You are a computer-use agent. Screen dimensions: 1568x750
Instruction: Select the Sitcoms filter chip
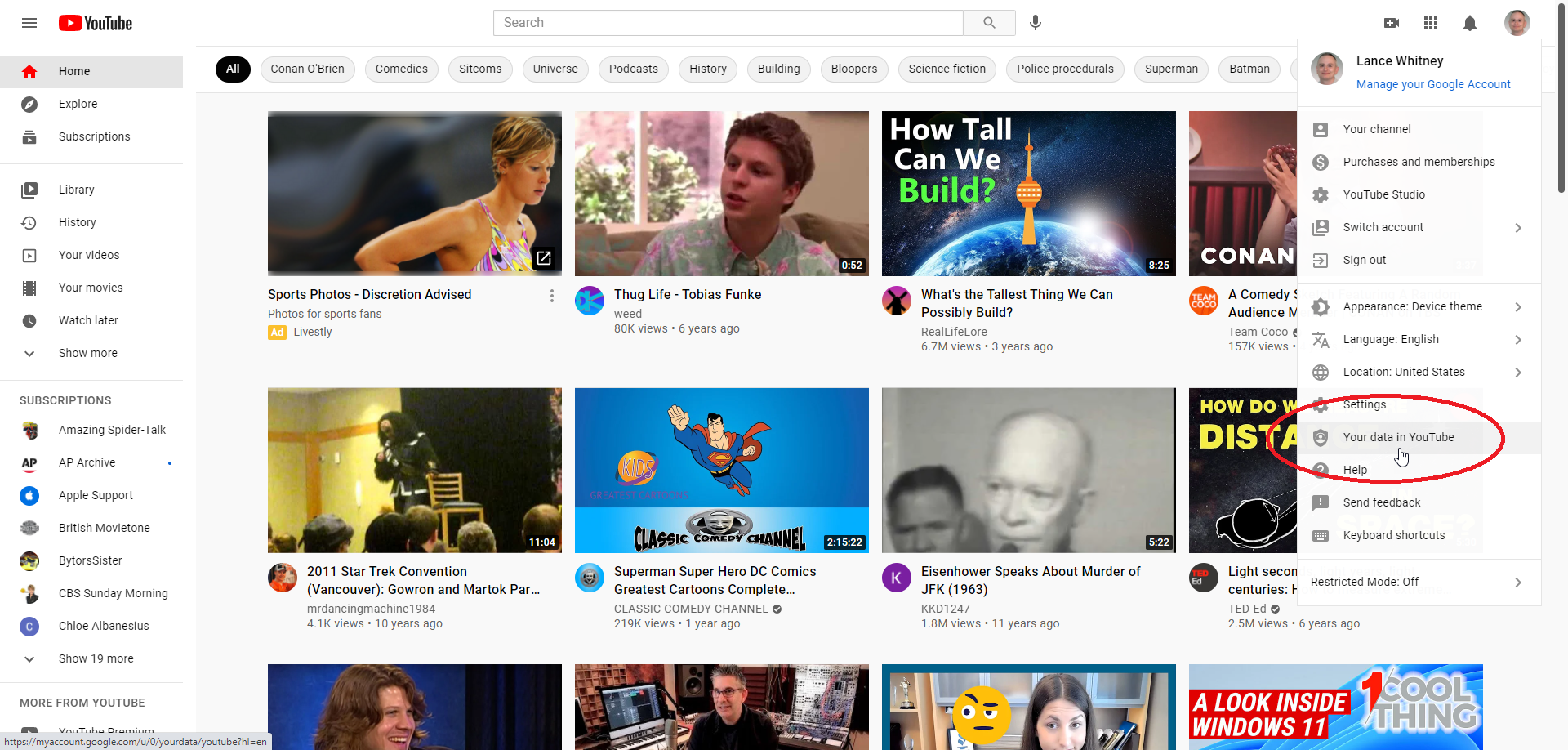coord(480,69)
